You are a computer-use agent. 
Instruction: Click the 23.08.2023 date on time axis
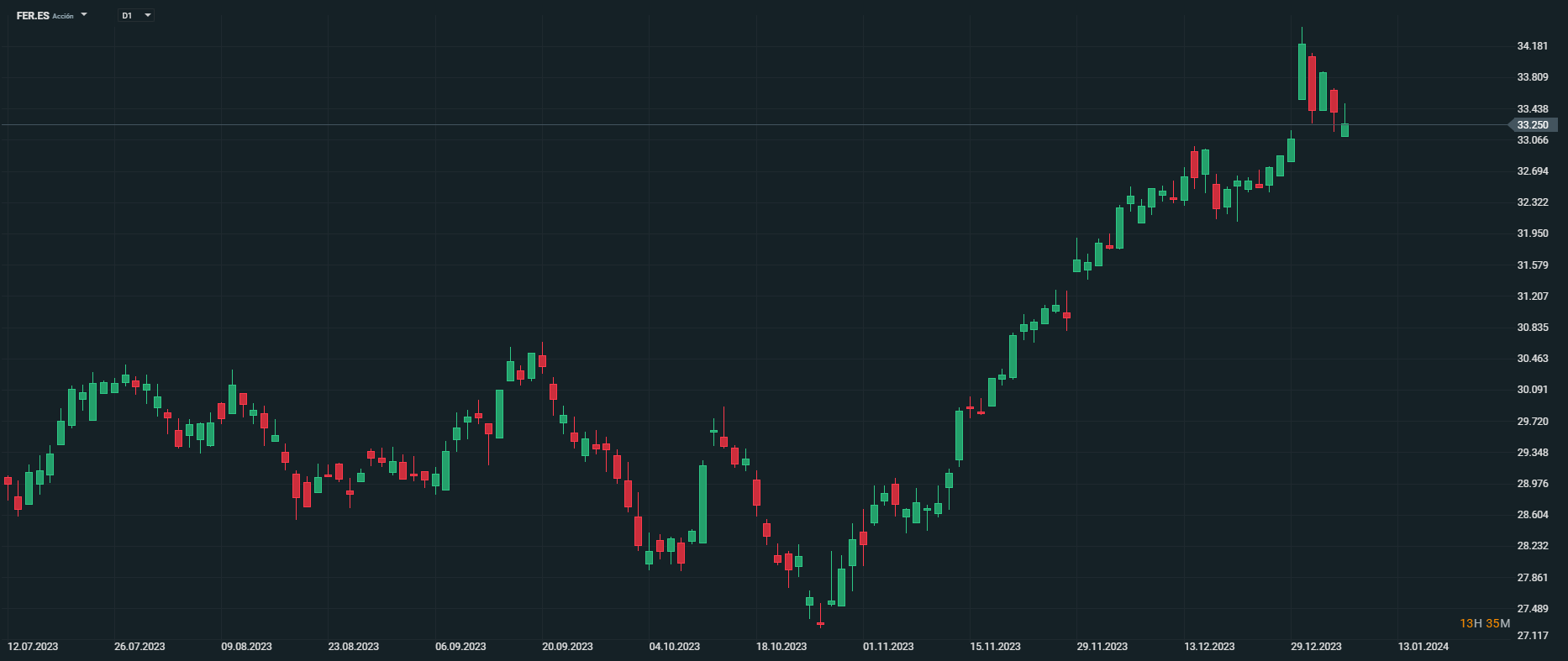tap(354, 647)
